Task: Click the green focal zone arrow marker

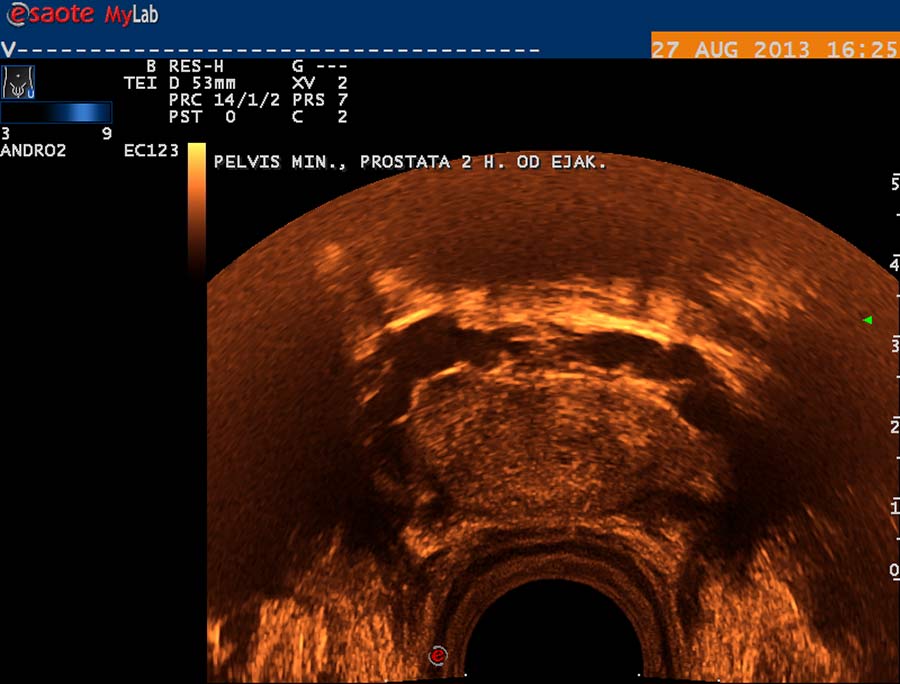Action: tap(867, 320)
